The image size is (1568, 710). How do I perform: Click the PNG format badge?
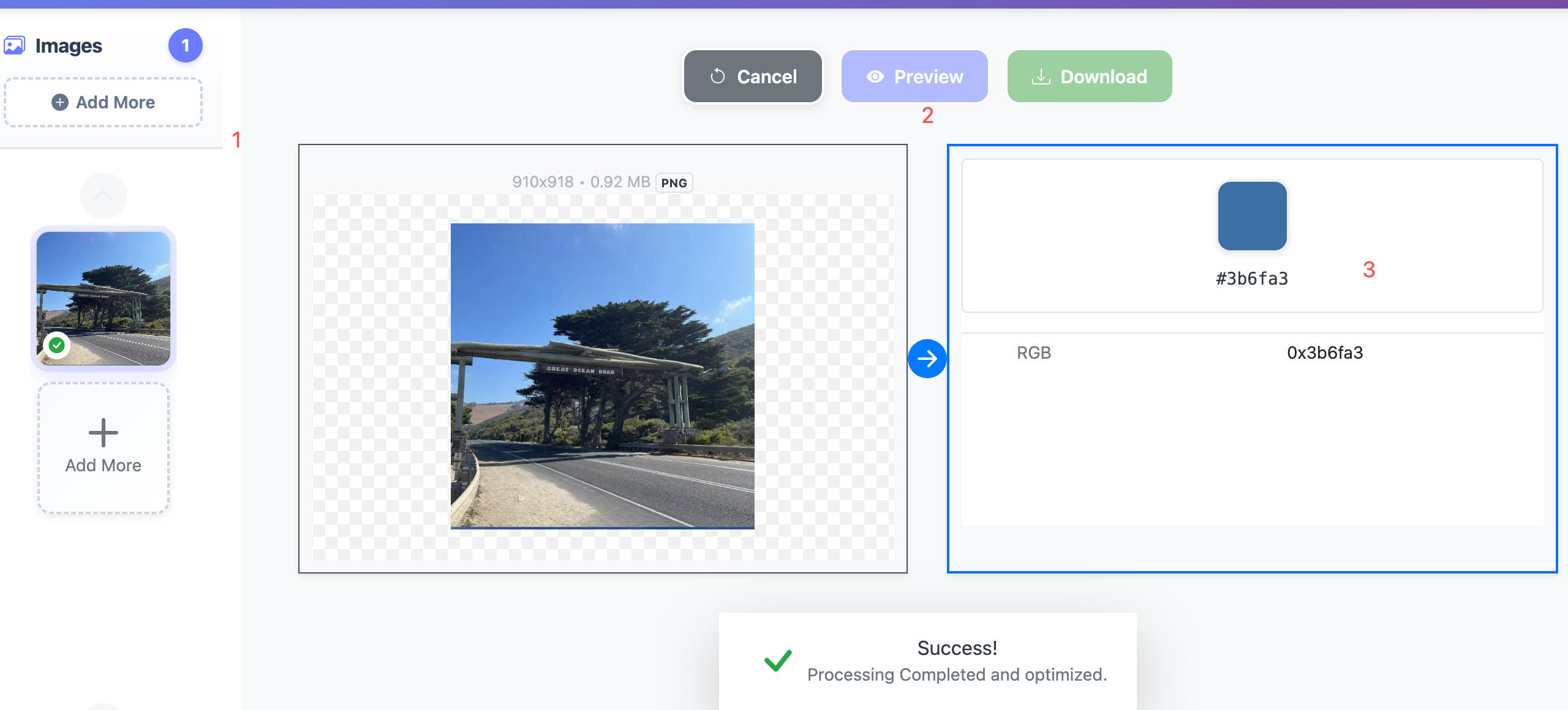674,183
